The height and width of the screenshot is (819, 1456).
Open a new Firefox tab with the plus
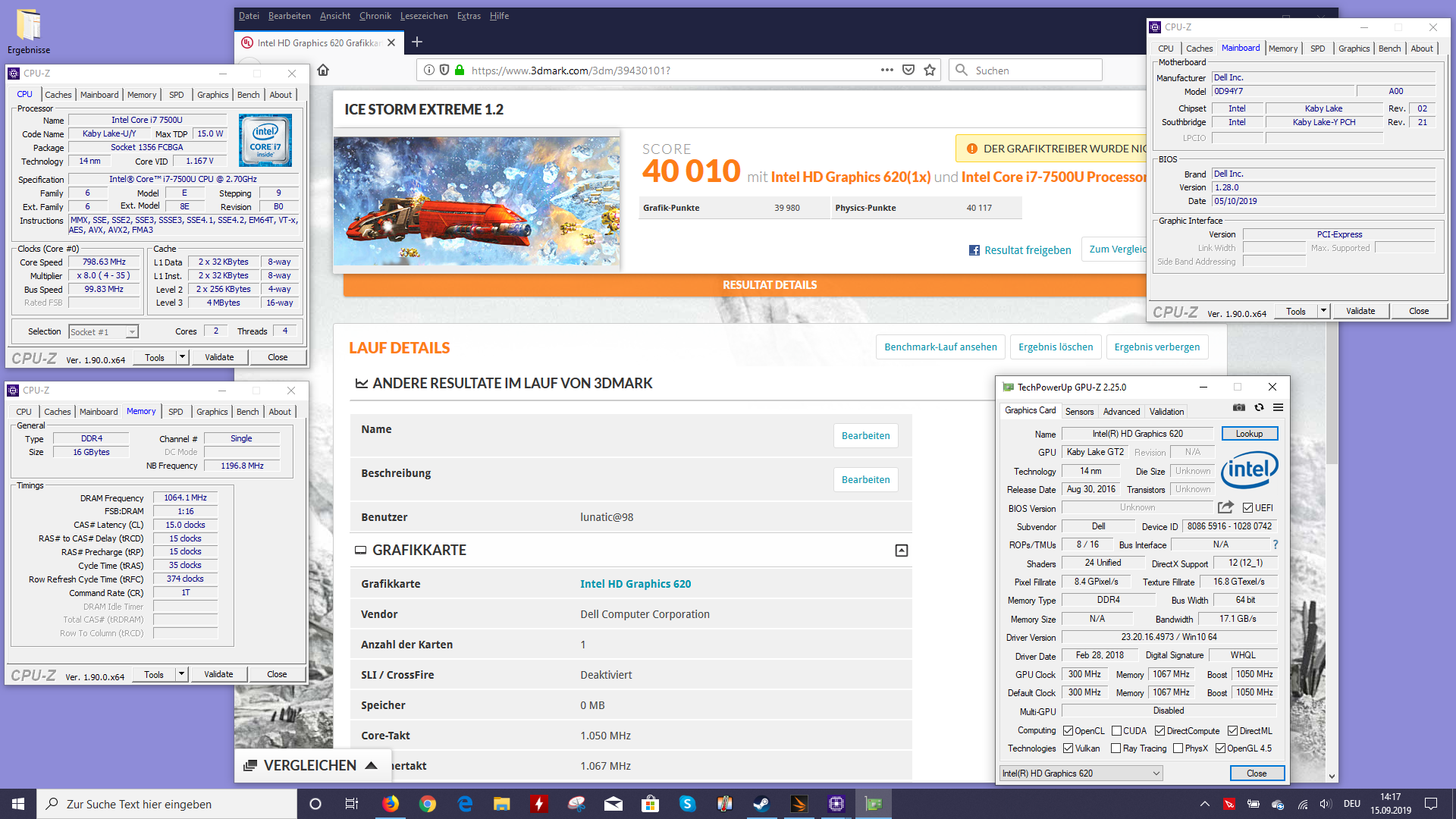tap(417, 42)
